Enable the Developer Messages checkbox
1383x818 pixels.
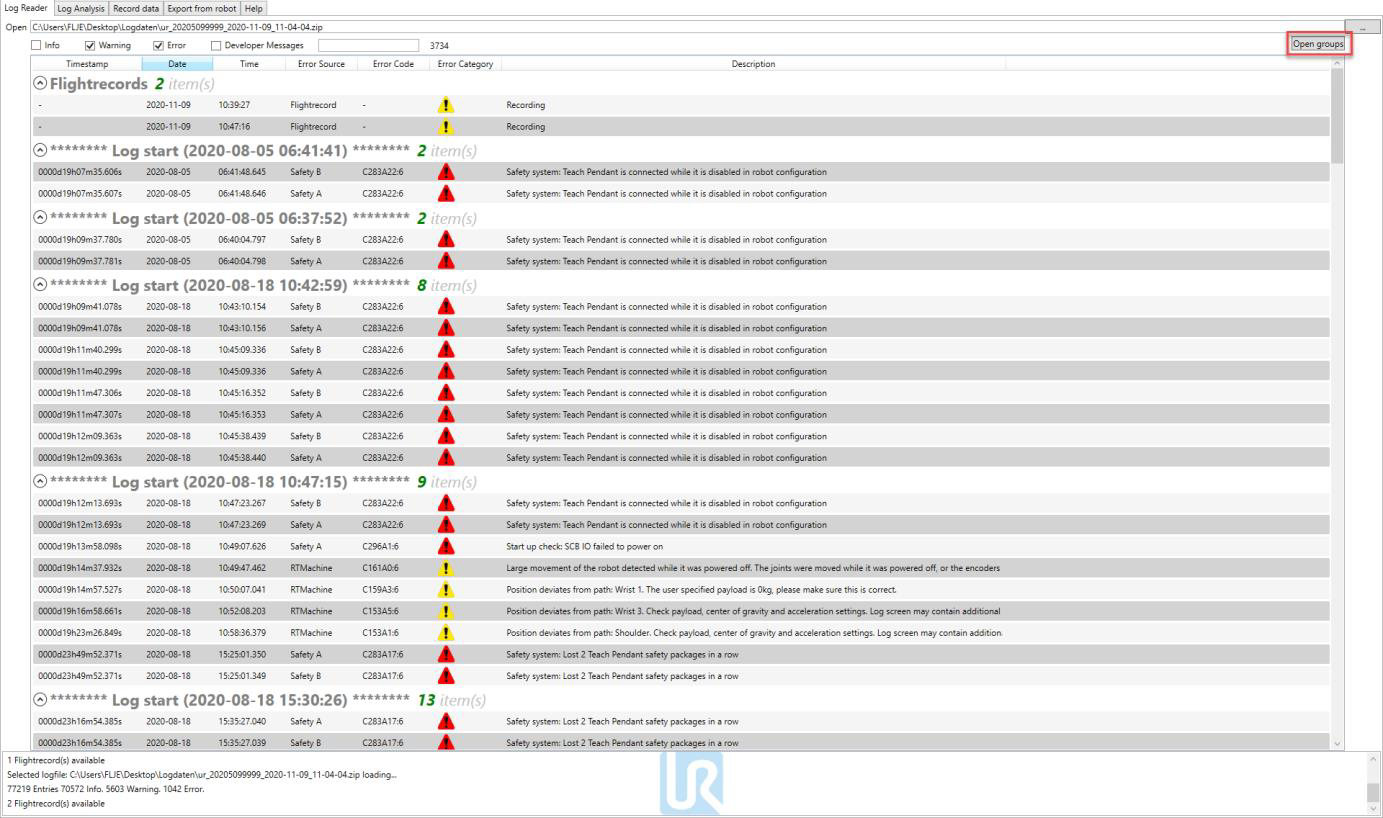click(x=216, y=45)
